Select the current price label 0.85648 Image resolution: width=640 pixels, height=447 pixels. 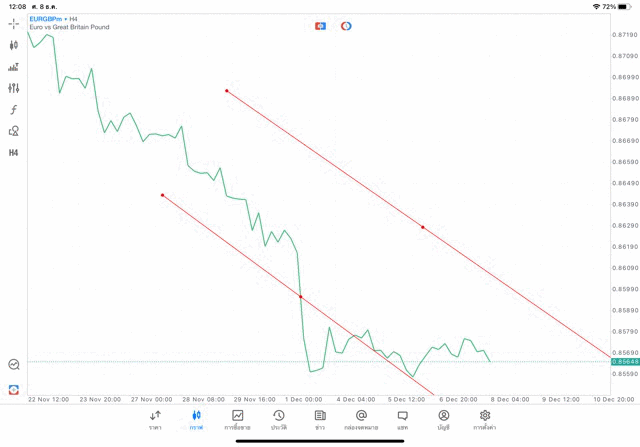point(621,362)
